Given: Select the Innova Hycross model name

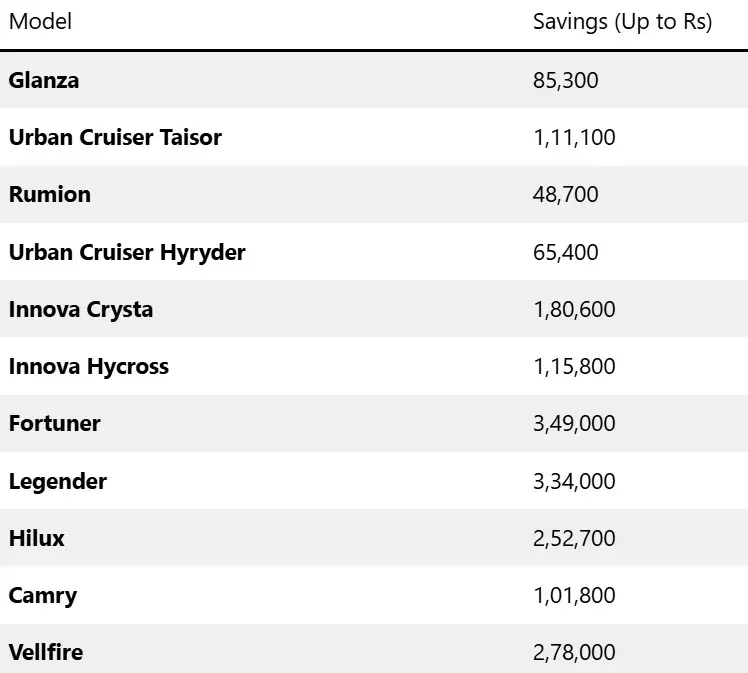Looking at the screenshot, I should pos(89,367).
